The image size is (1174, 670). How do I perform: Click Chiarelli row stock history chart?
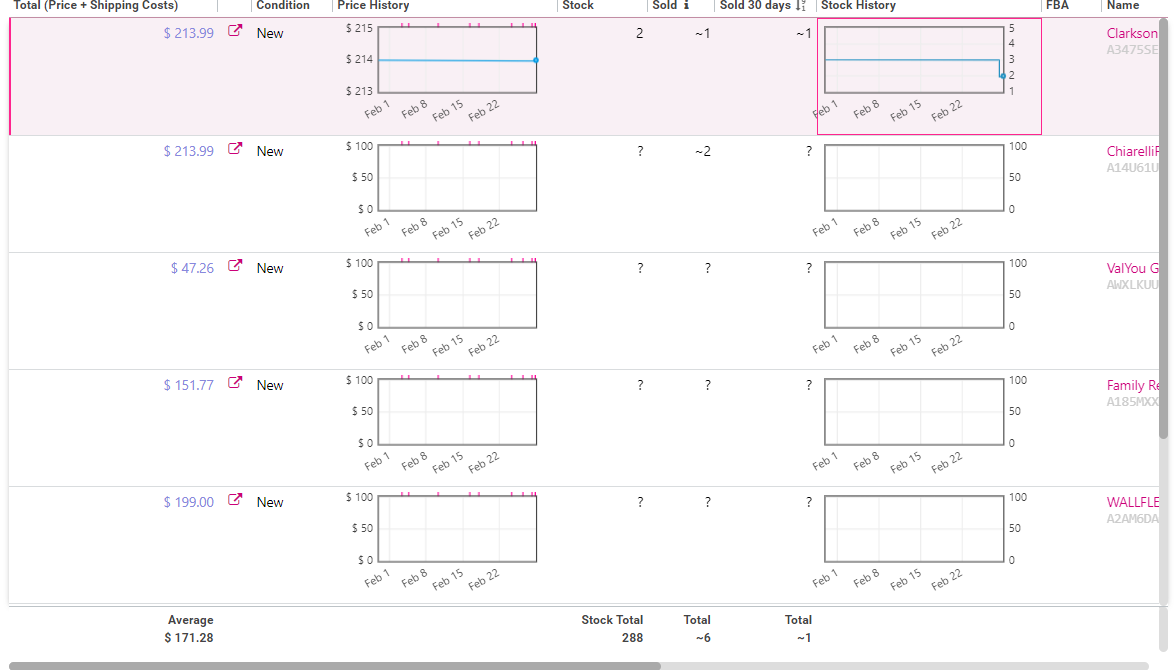click(914, 177)
